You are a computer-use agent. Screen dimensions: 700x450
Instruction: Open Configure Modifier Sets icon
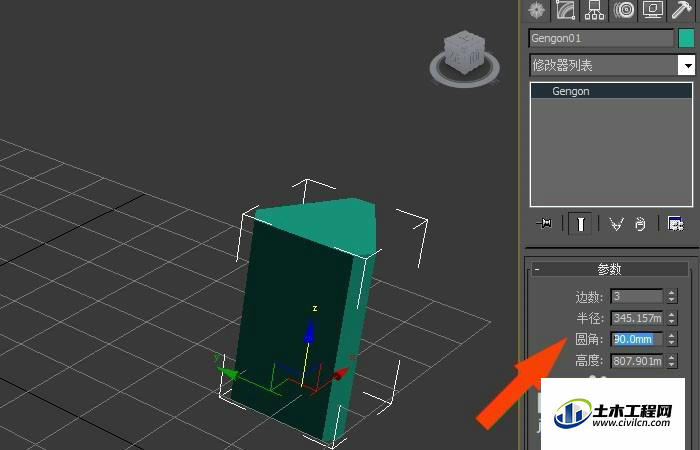pos(675,223)
